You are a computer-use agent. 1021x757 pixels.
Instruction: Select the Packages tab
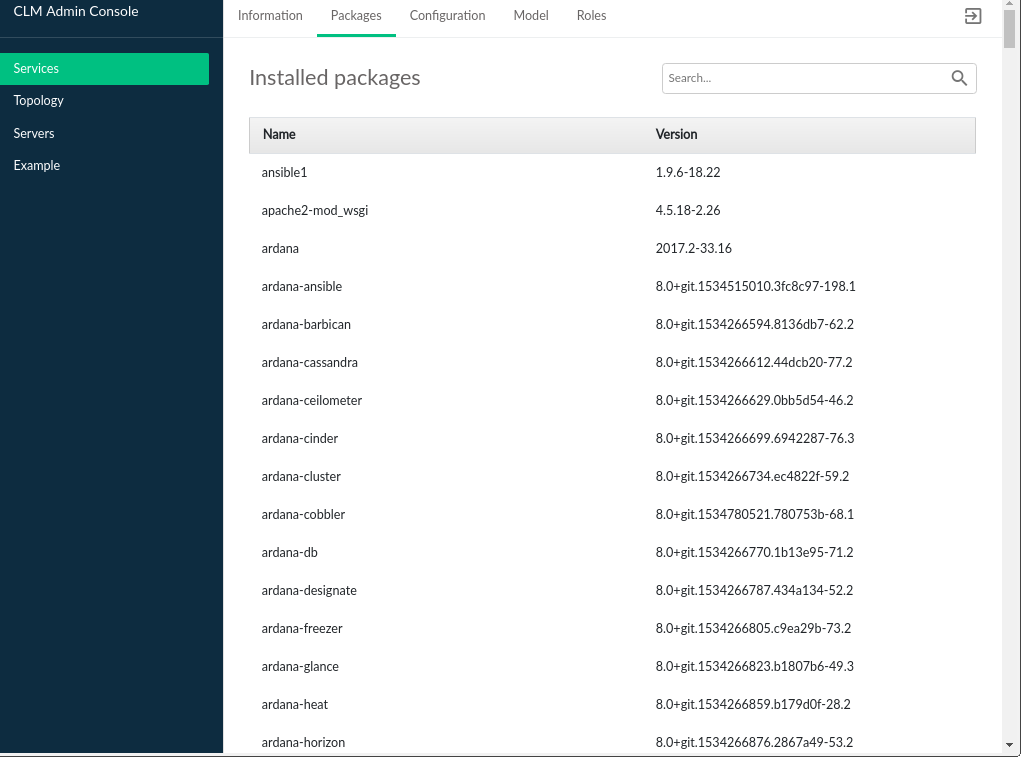click(356, 16)
